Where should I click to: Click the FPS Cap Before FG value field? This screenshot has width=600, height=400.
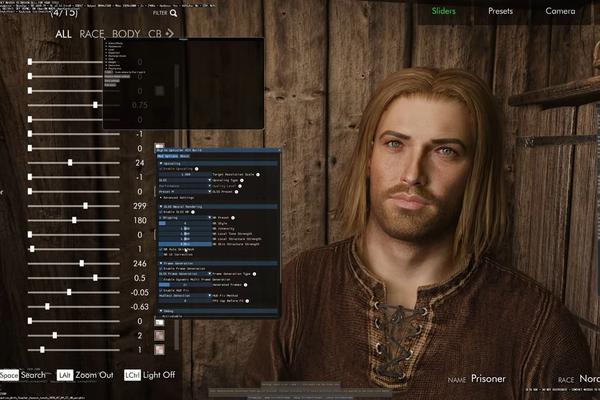click(185, 301)
